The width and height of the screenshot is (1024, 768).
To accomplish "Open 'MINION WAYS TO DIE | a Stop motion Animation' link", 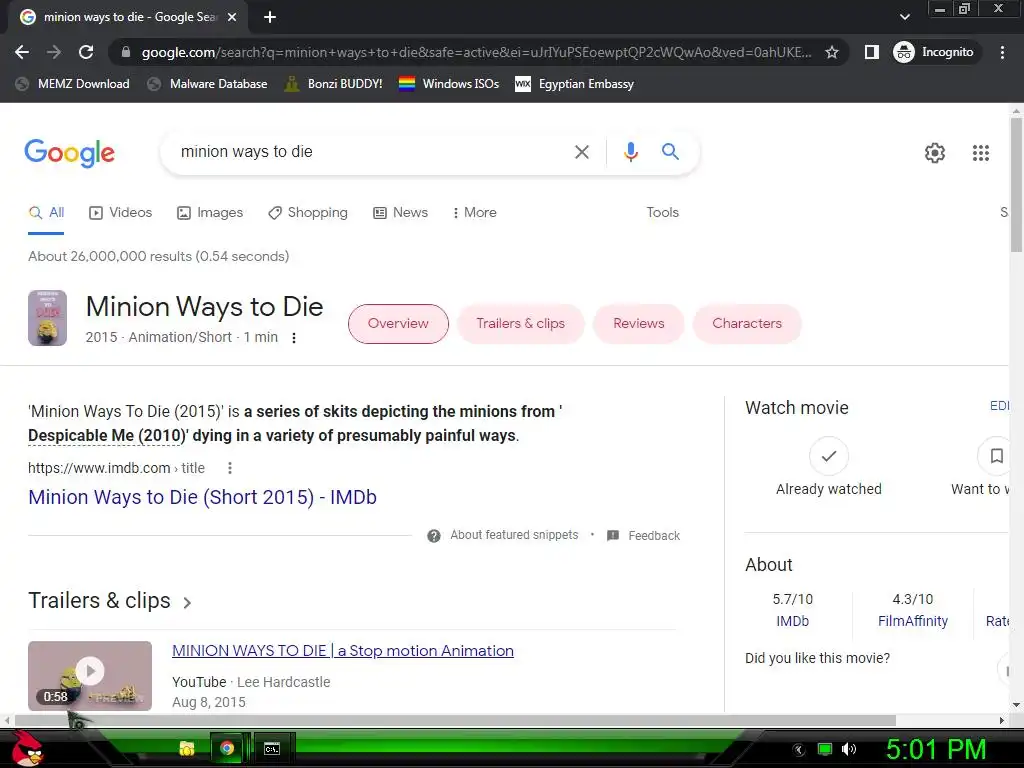I will click(343, 651).
